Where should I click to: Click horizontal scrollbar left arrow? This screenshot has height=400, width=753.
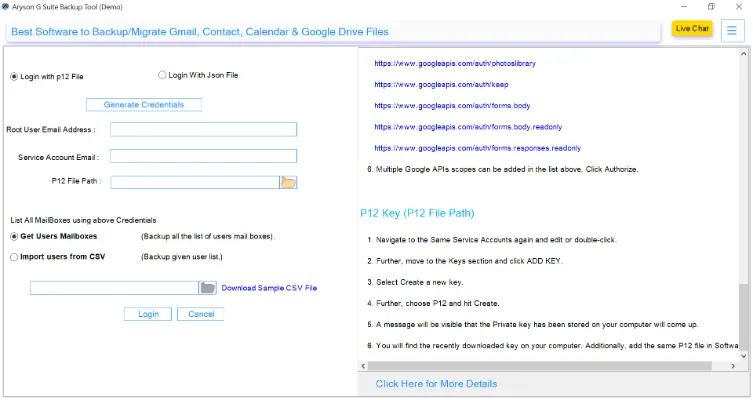pos(363,366)
